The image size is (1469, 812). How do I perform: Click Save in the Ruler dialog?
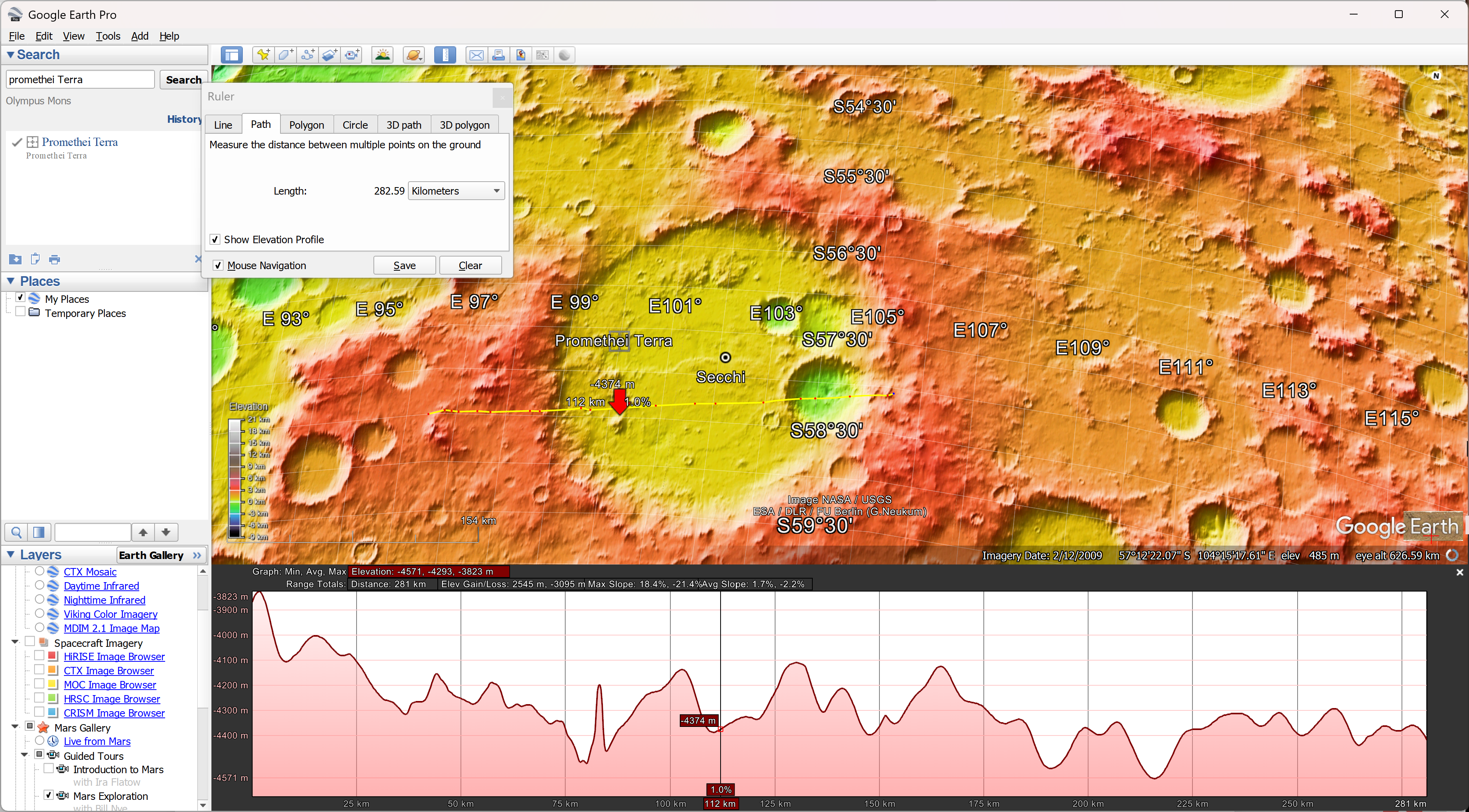point(404,266)
